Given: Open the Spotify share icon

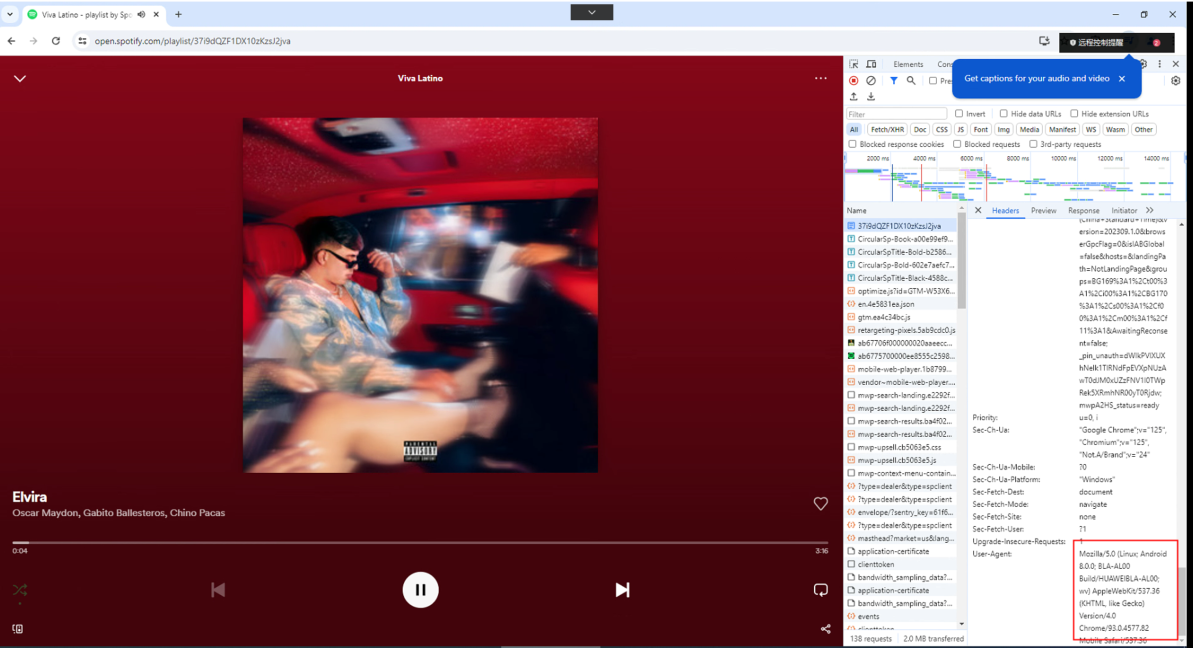Looking at the screenshot, I should click(x=826, y=629).
